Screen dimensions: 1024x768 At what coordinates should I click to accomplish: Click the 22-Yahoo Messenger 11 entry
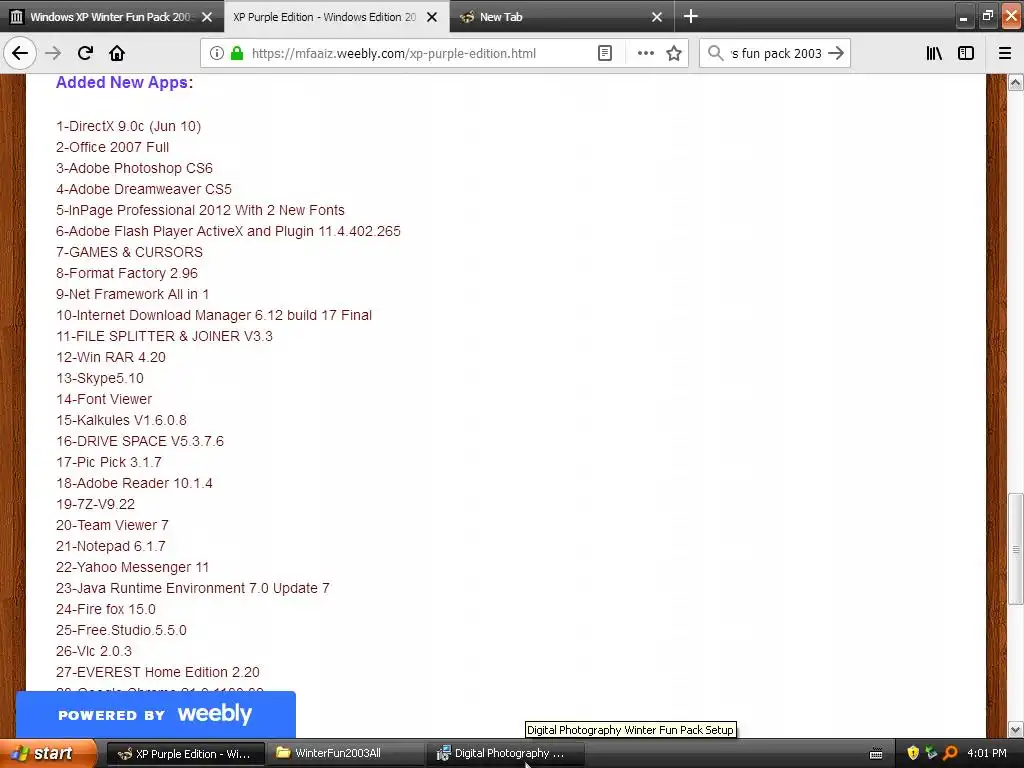133,567
